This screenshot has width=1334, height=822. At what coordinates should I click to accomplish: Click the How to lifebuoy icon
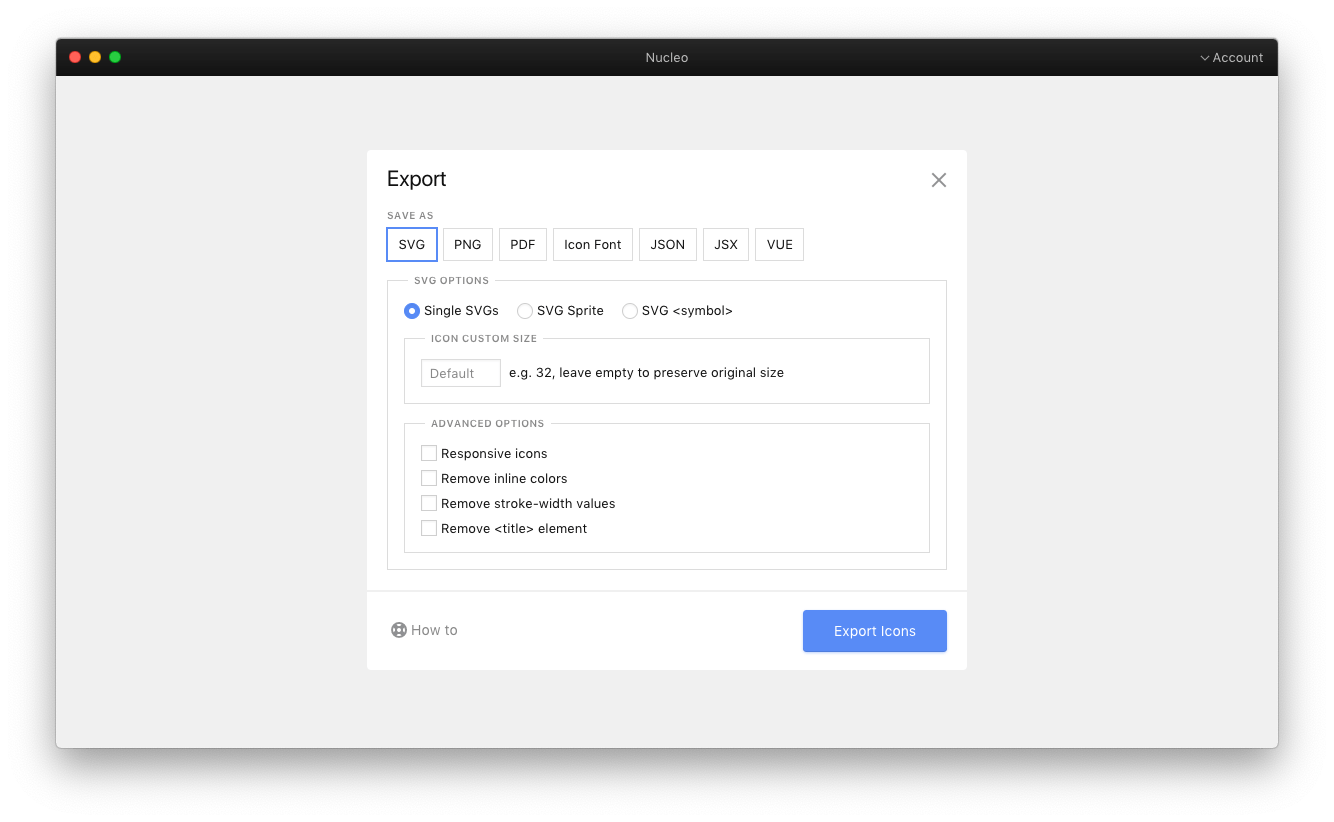(399, 630)
